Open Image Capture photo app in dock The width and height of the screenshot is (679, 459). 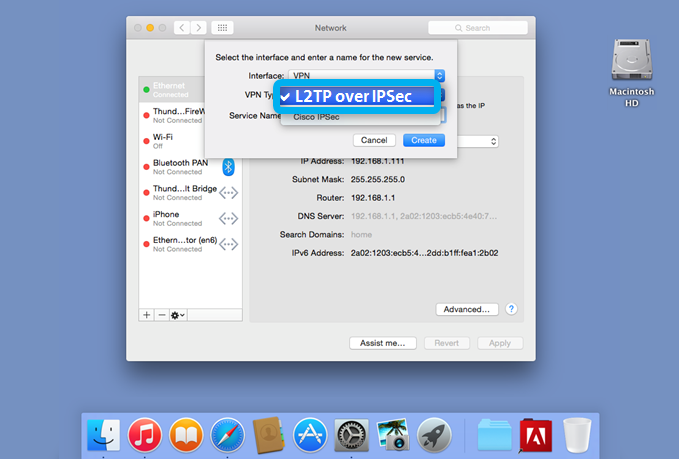pos(393,435)
